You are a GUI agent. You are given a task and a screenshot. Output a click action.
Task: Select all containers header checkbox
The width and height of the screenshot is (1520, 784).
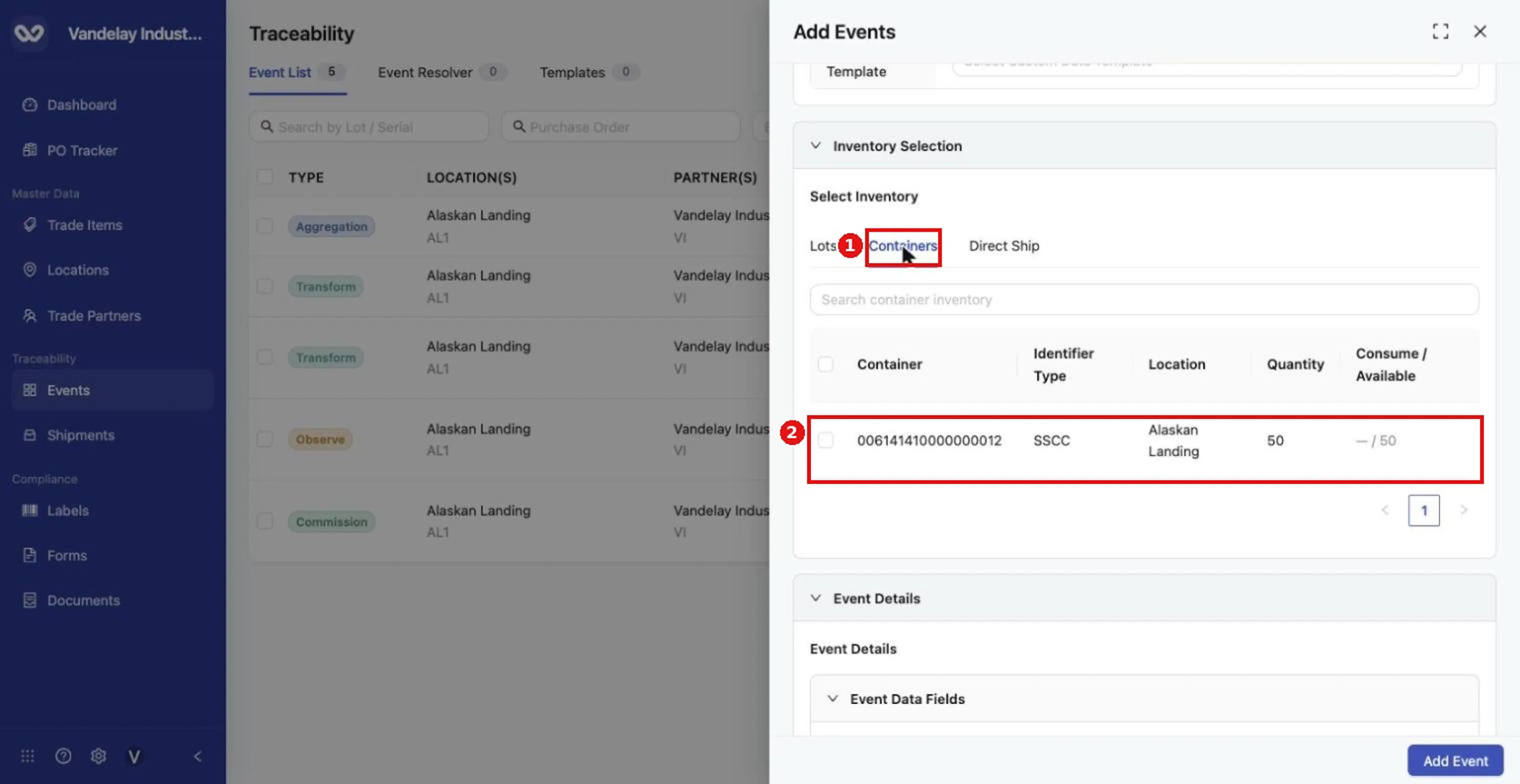[x=825, y=364]
